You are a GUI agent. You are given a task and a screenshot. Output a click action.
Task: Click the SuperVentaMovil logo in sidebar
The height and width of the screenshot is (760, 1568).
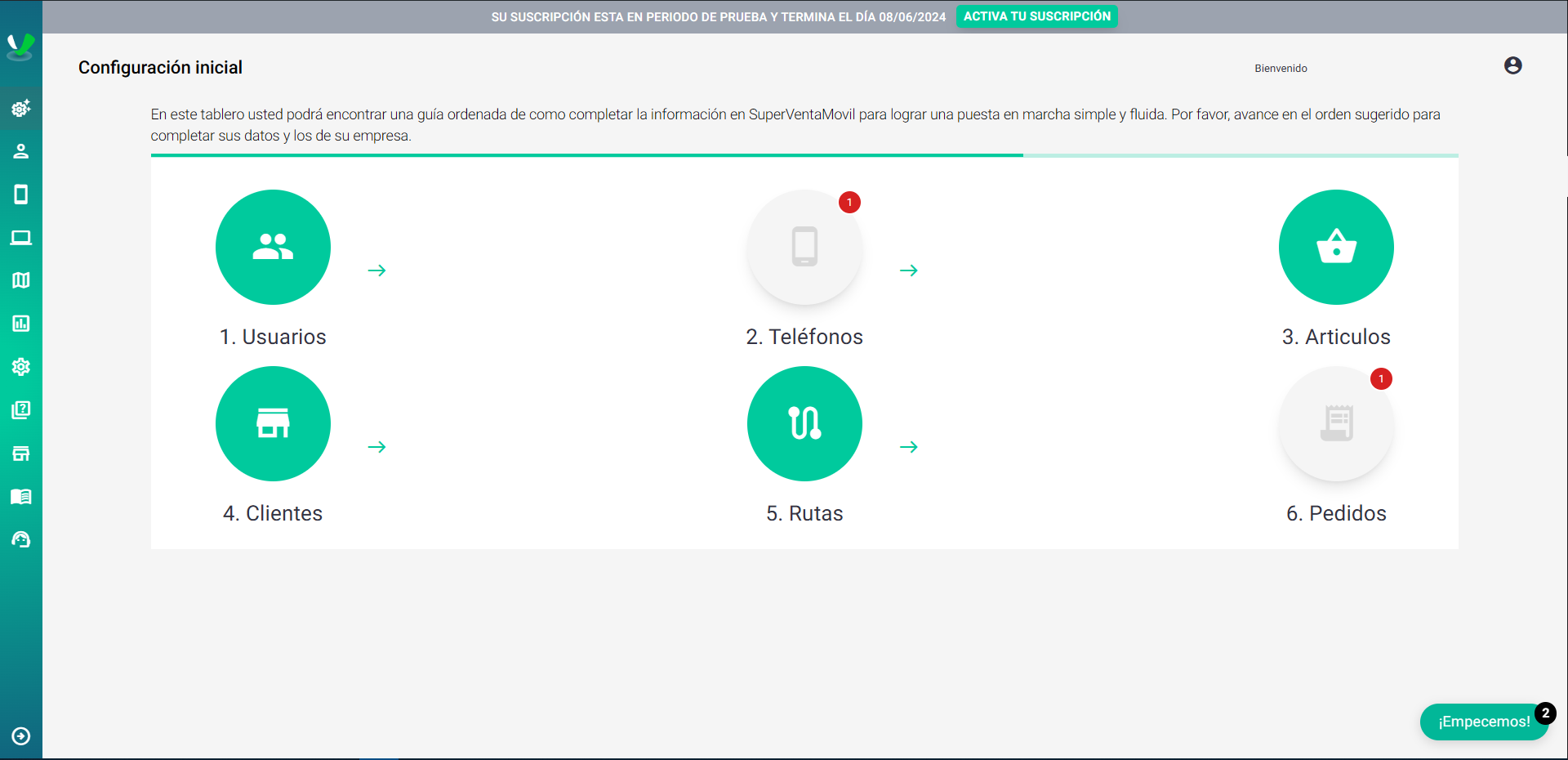[x=20, y=47]
